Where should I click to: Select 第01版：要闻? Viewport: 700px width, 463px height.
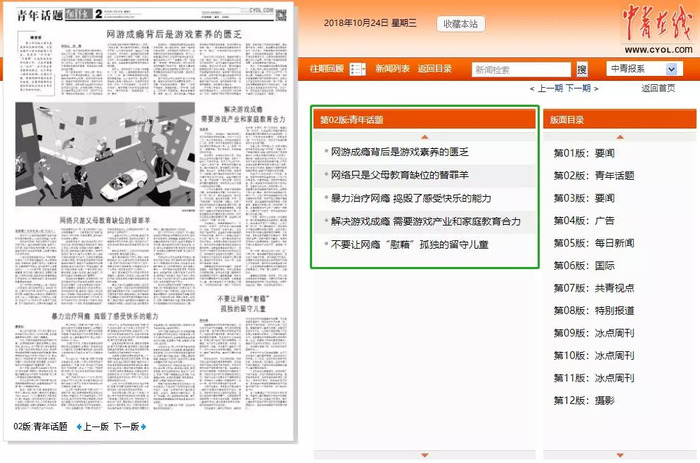pyautogui.click(x=584, y=154)
